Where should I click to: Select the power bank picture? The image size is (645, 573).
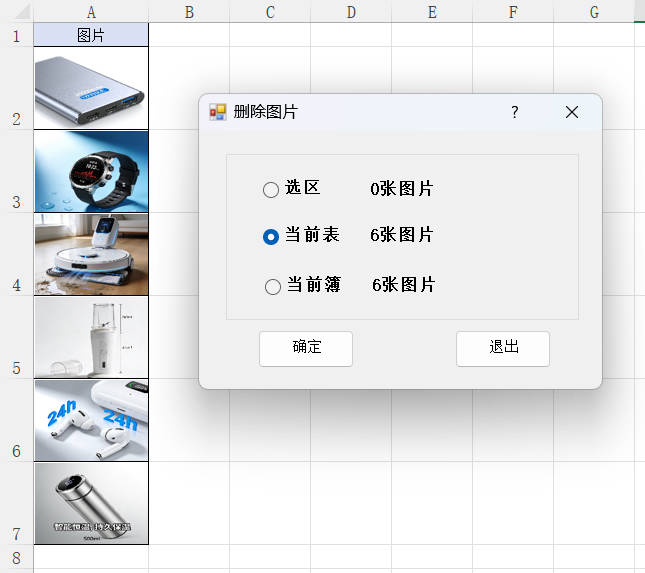tap(91, 89)
